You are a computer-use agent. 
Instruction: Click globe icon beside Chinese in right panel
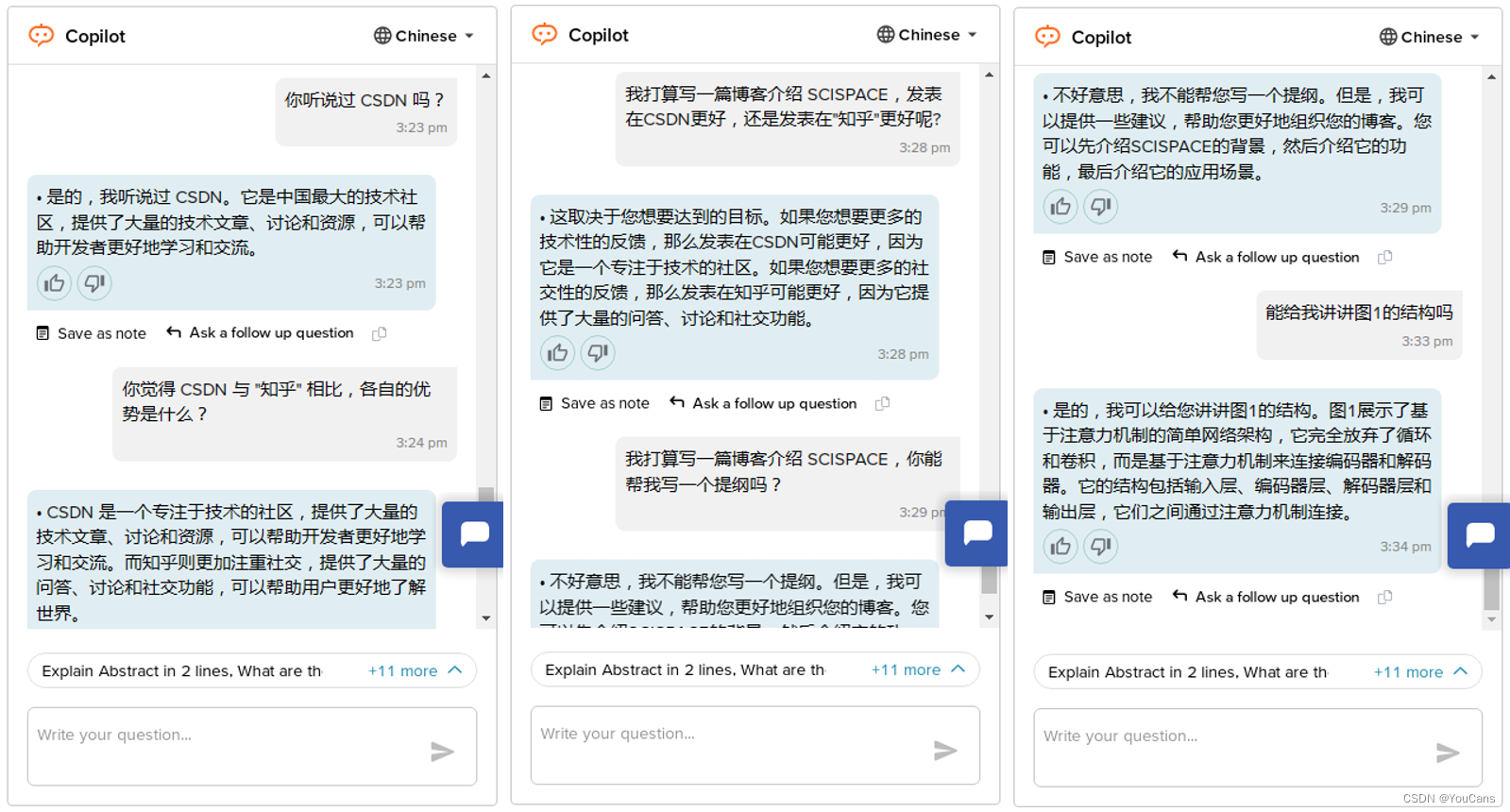tap(1388, 37)
